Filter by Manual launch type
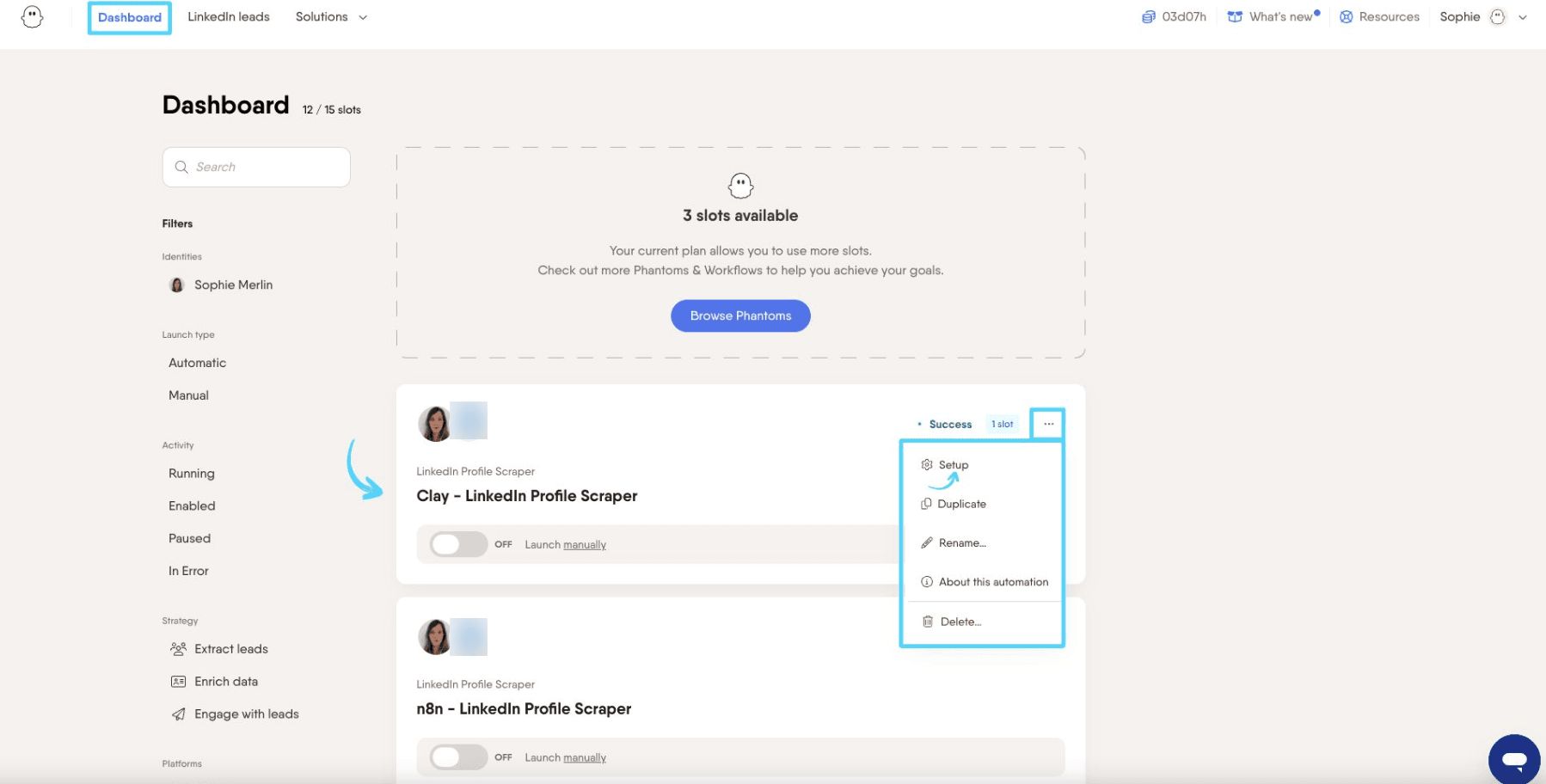This screenshot has height=784, width=1546. (188, 395)
